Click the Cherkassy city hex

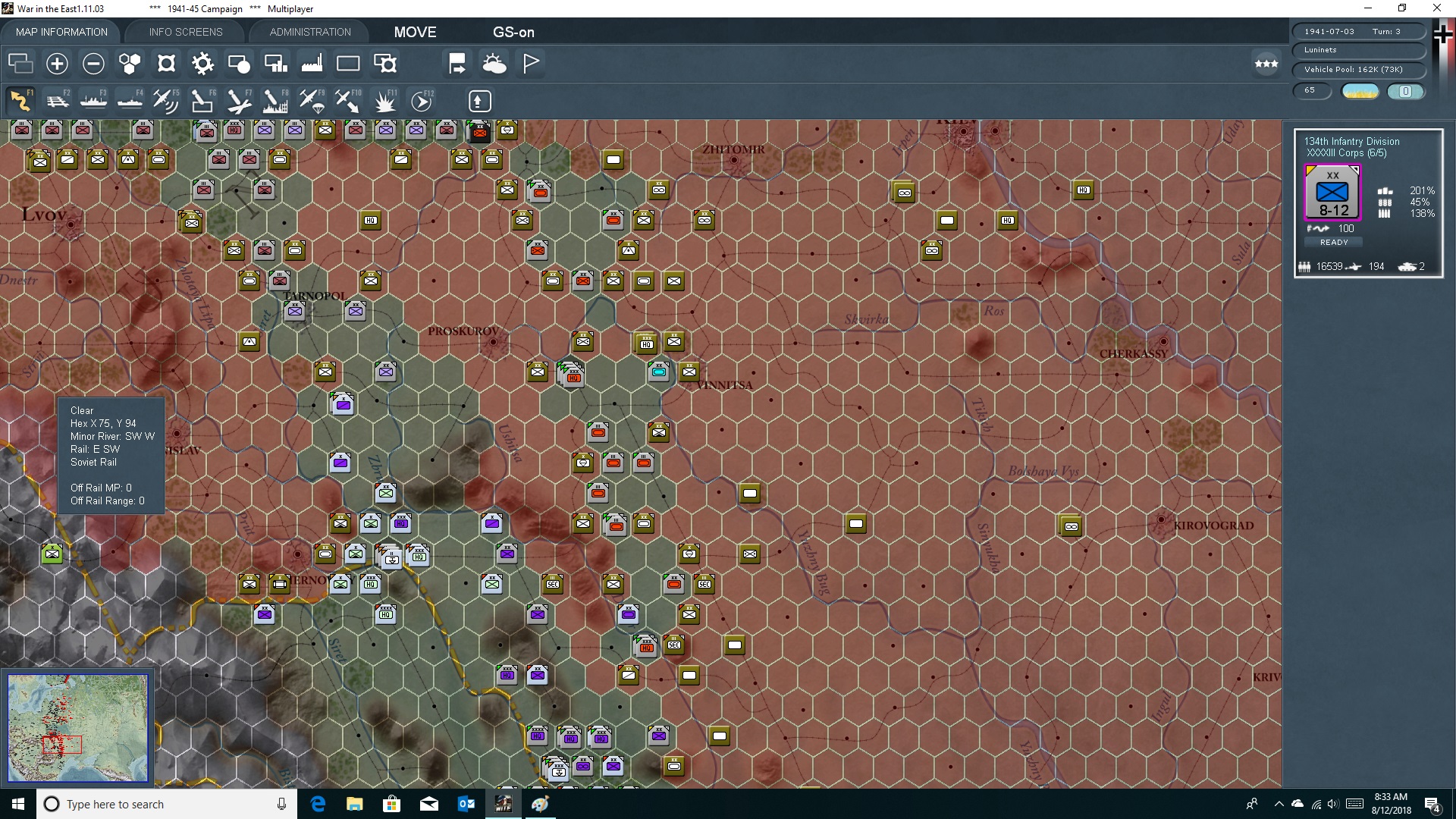[1163, 341]
